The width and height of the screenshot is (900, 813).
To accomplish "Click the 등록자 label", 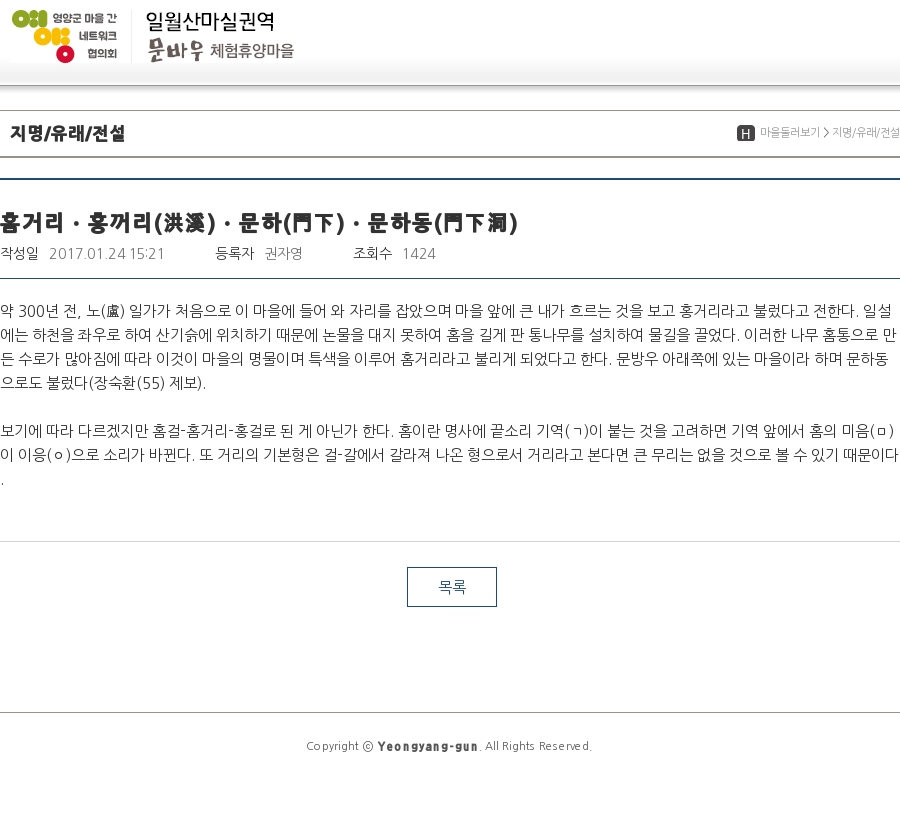I will [234, 254].
